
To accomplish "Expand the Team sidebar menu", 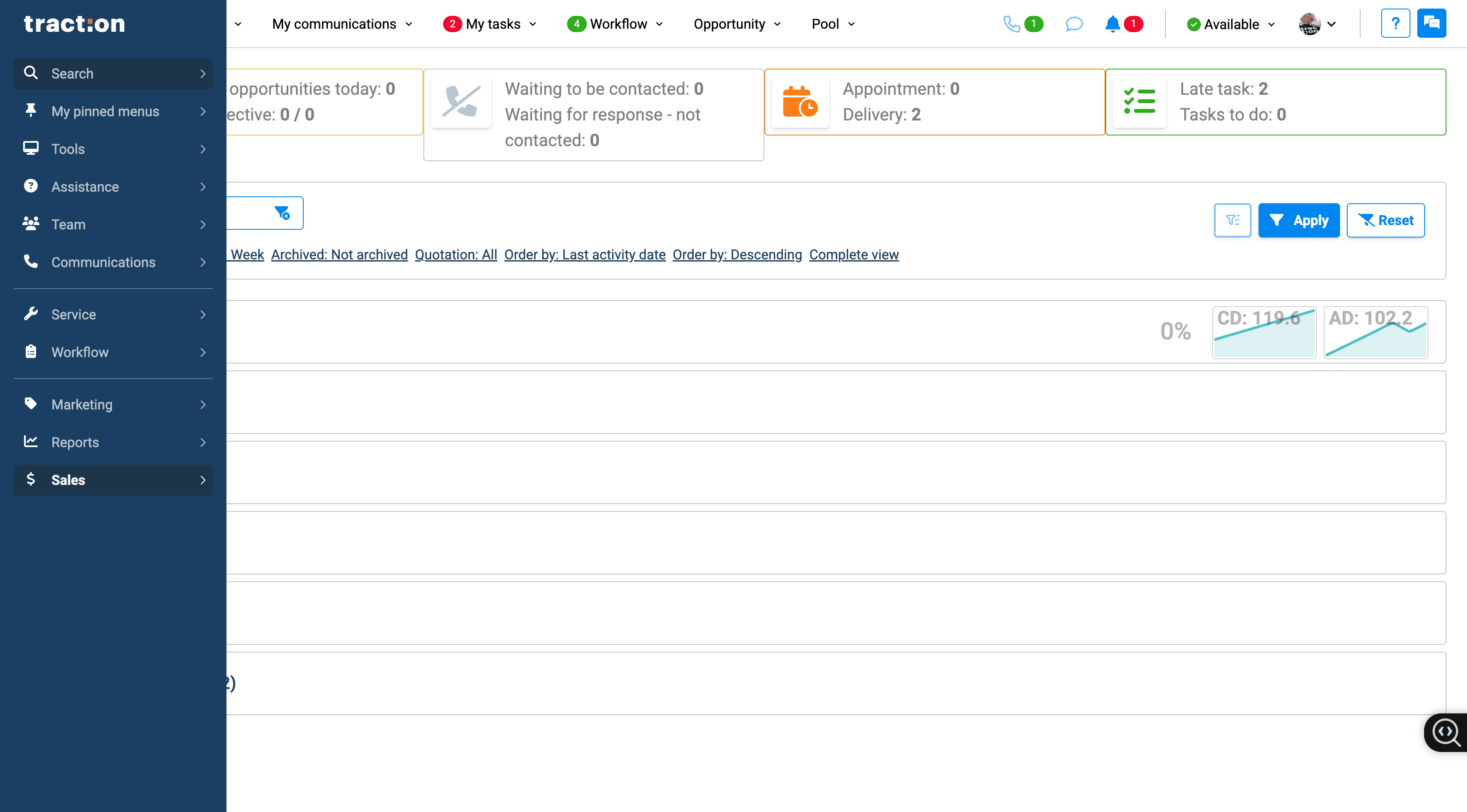I will tap(113, 224).
